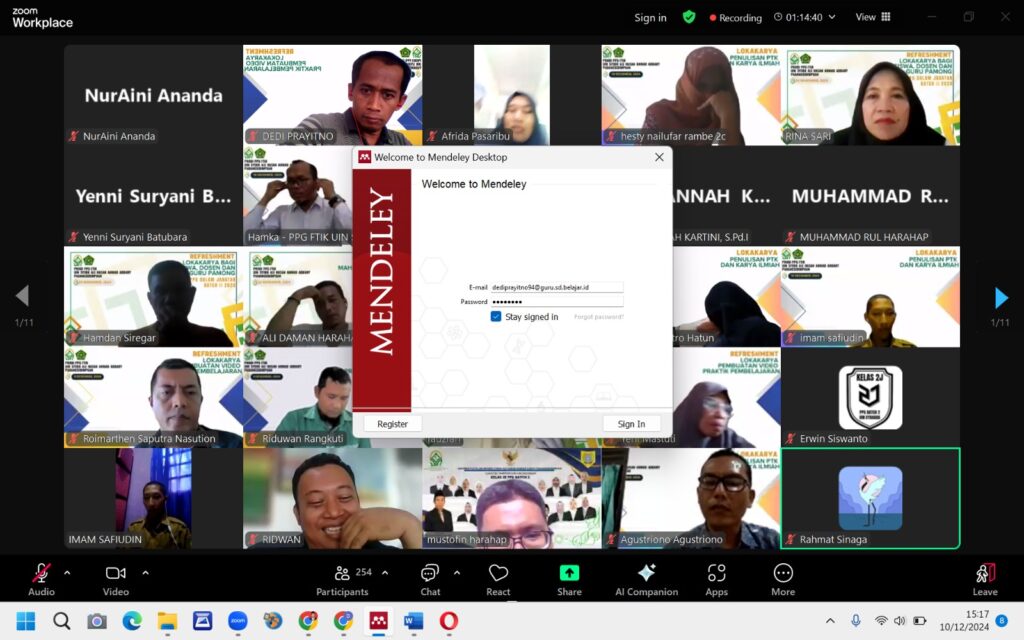This screenshot has width=1024, height=640.
Task: Expand the meeting timer dropdown chevron
Action: coord(832,17)
